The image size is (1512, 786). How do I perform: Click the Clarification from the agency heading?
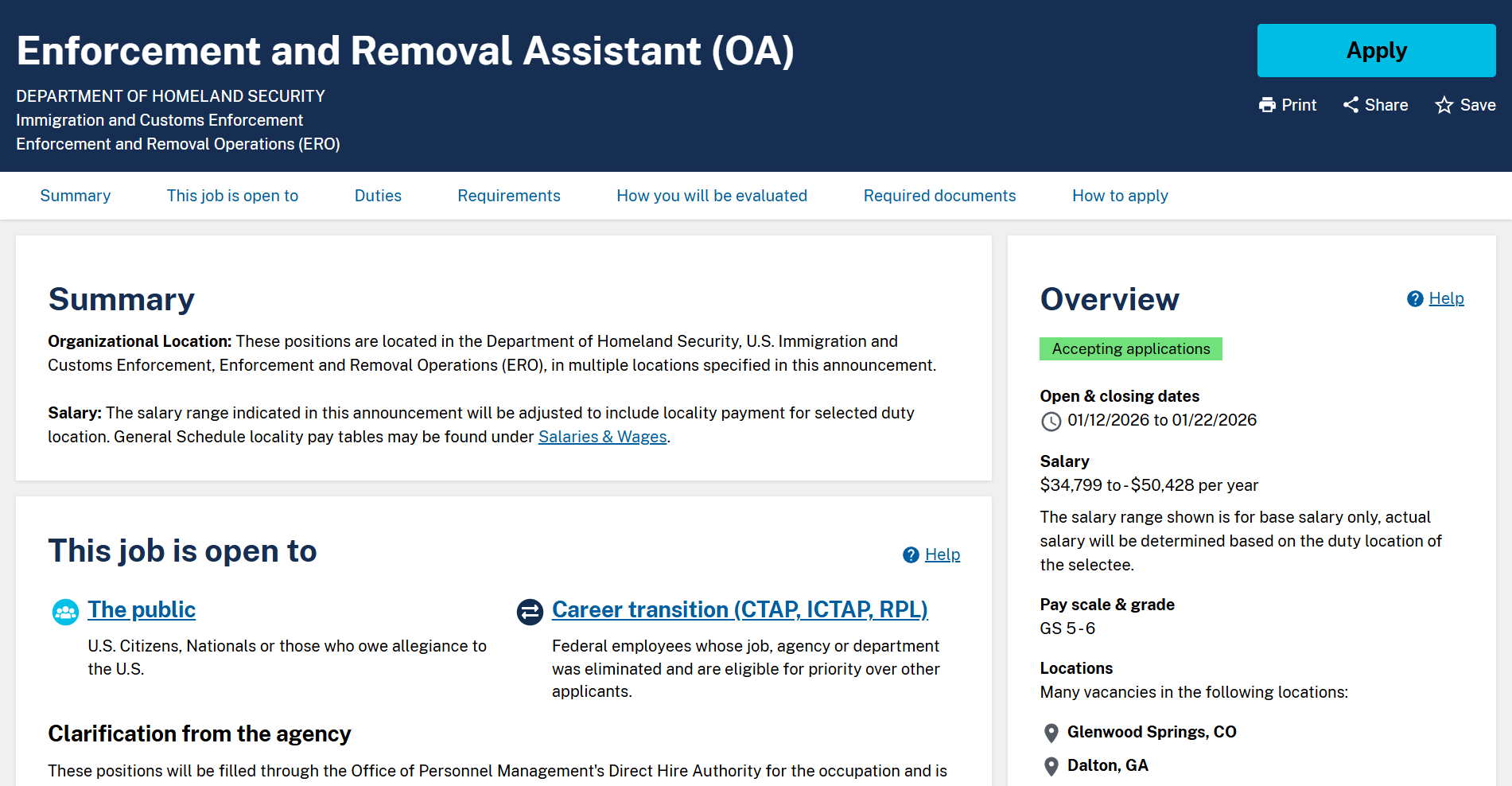[200, 733]
